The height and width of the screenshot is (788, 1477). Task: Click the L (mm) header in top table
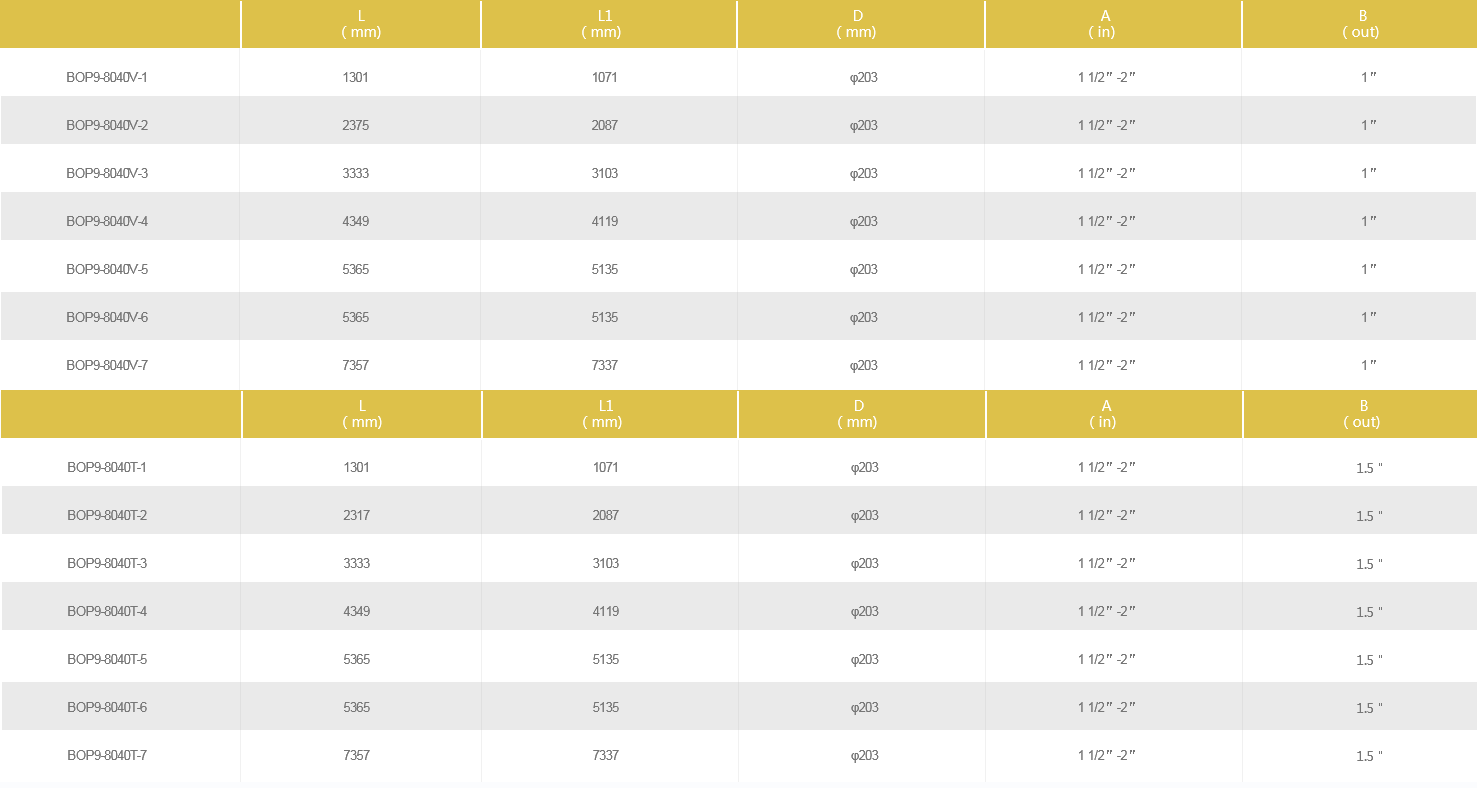tap(361, 24)
